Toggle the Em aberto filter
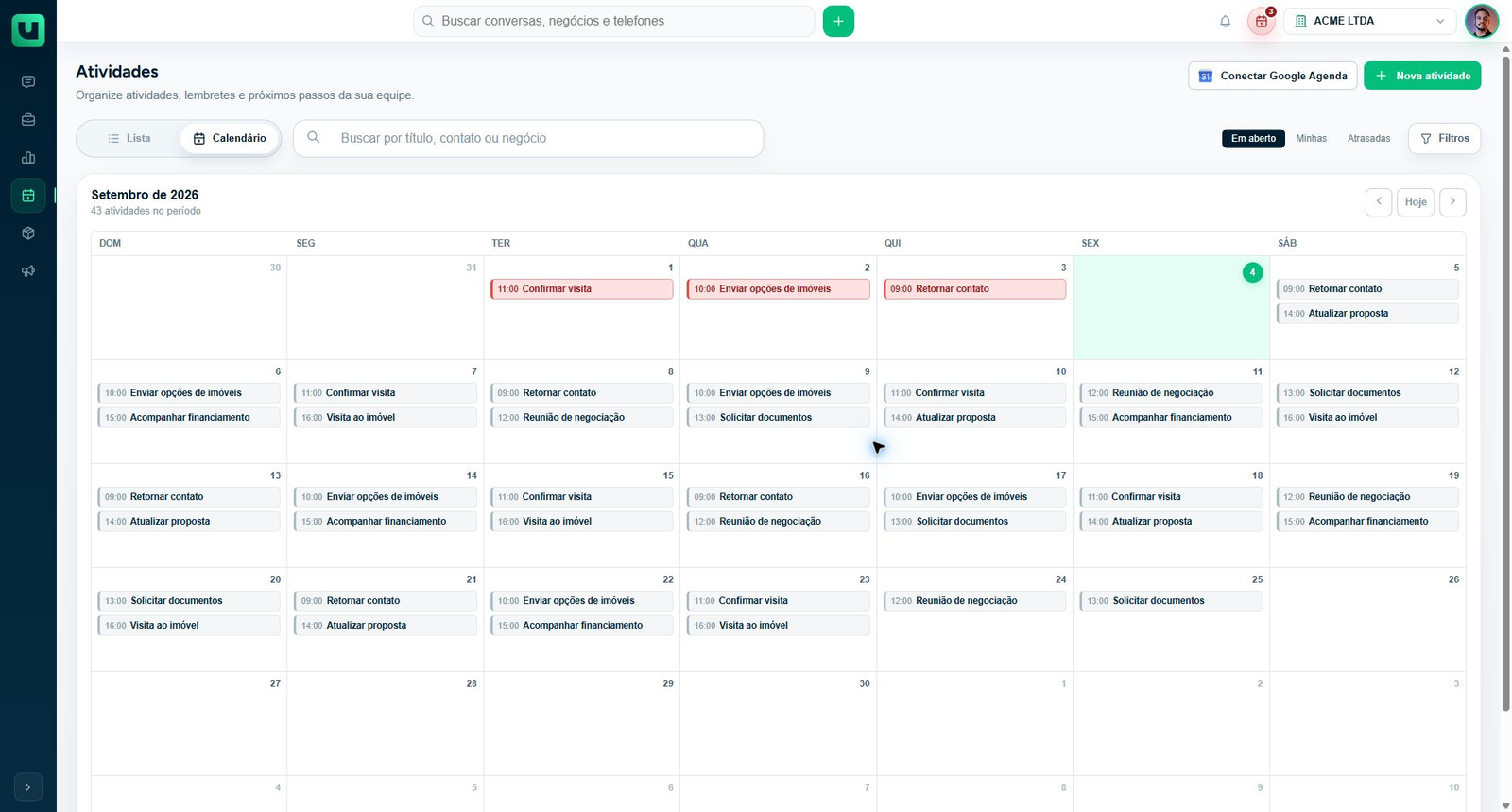Screen dimensions: 1512x812 pyautogui.click(x=1253, y=138)
